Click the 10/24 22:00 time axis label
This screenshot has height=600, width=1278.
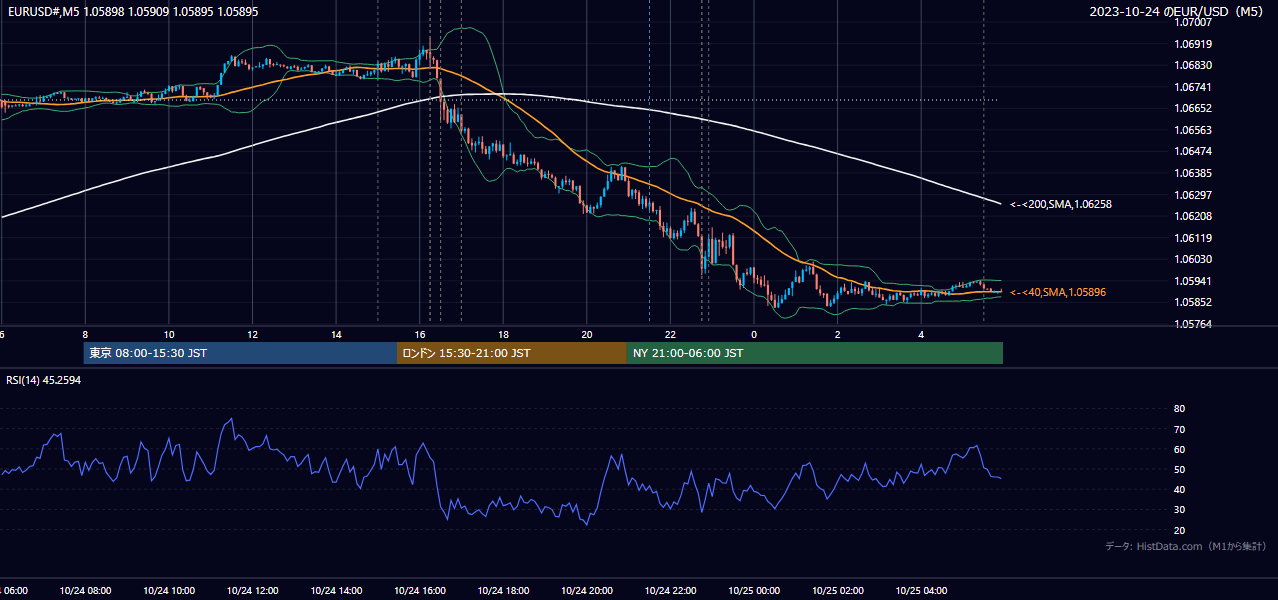pyautogui.click(x=671, y=591)
